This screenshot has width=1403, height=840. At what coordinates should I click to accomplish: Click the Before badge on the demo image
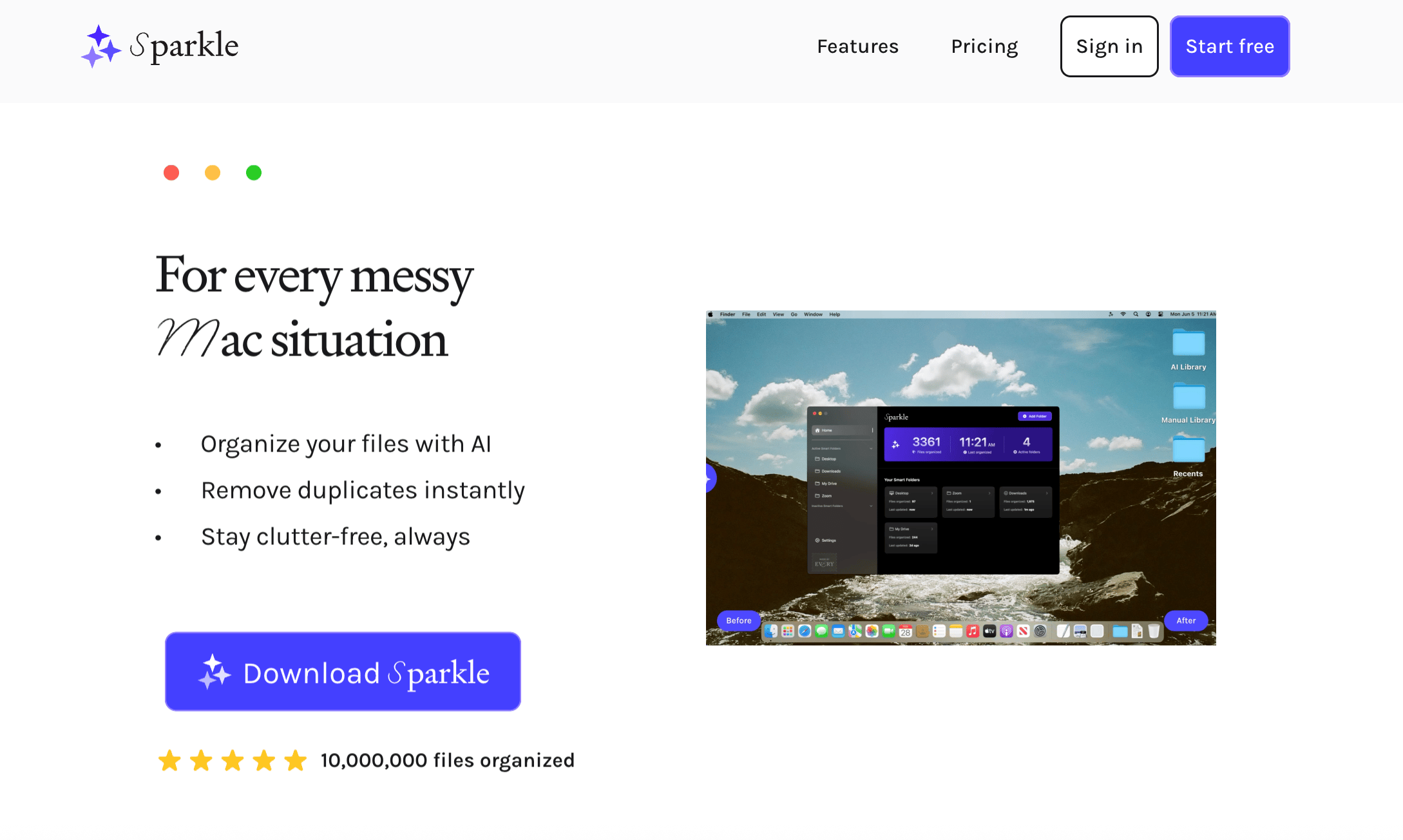tap(739, 620)
